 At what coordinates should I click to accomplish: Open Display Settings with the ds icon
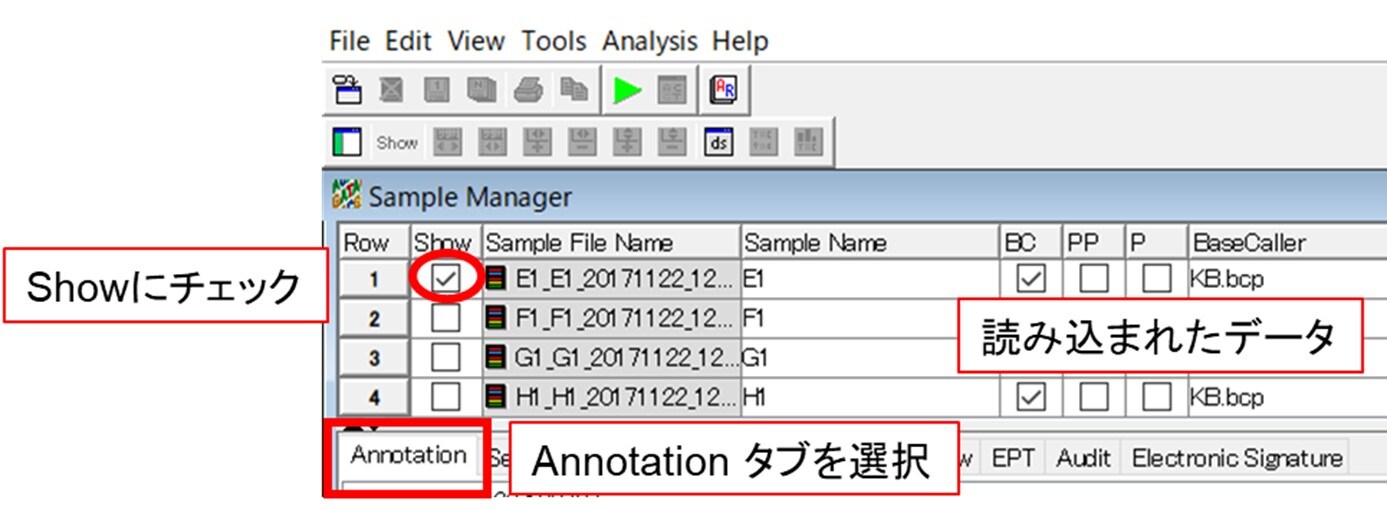(718, 142)
